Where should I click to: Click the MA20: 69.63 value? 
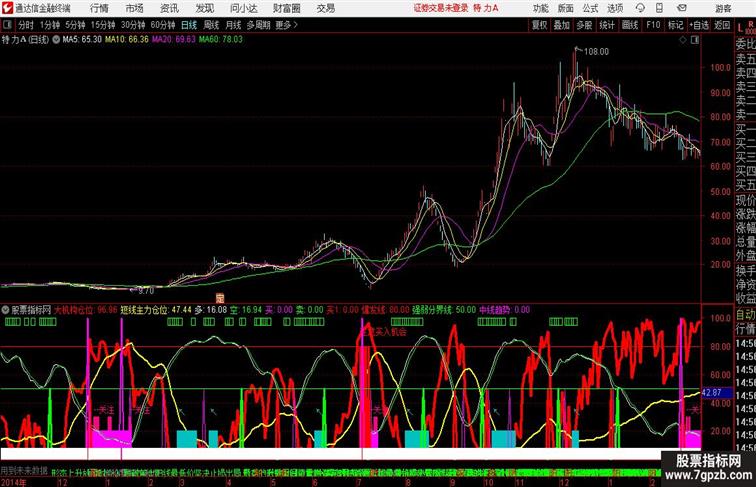pos(174,40)
